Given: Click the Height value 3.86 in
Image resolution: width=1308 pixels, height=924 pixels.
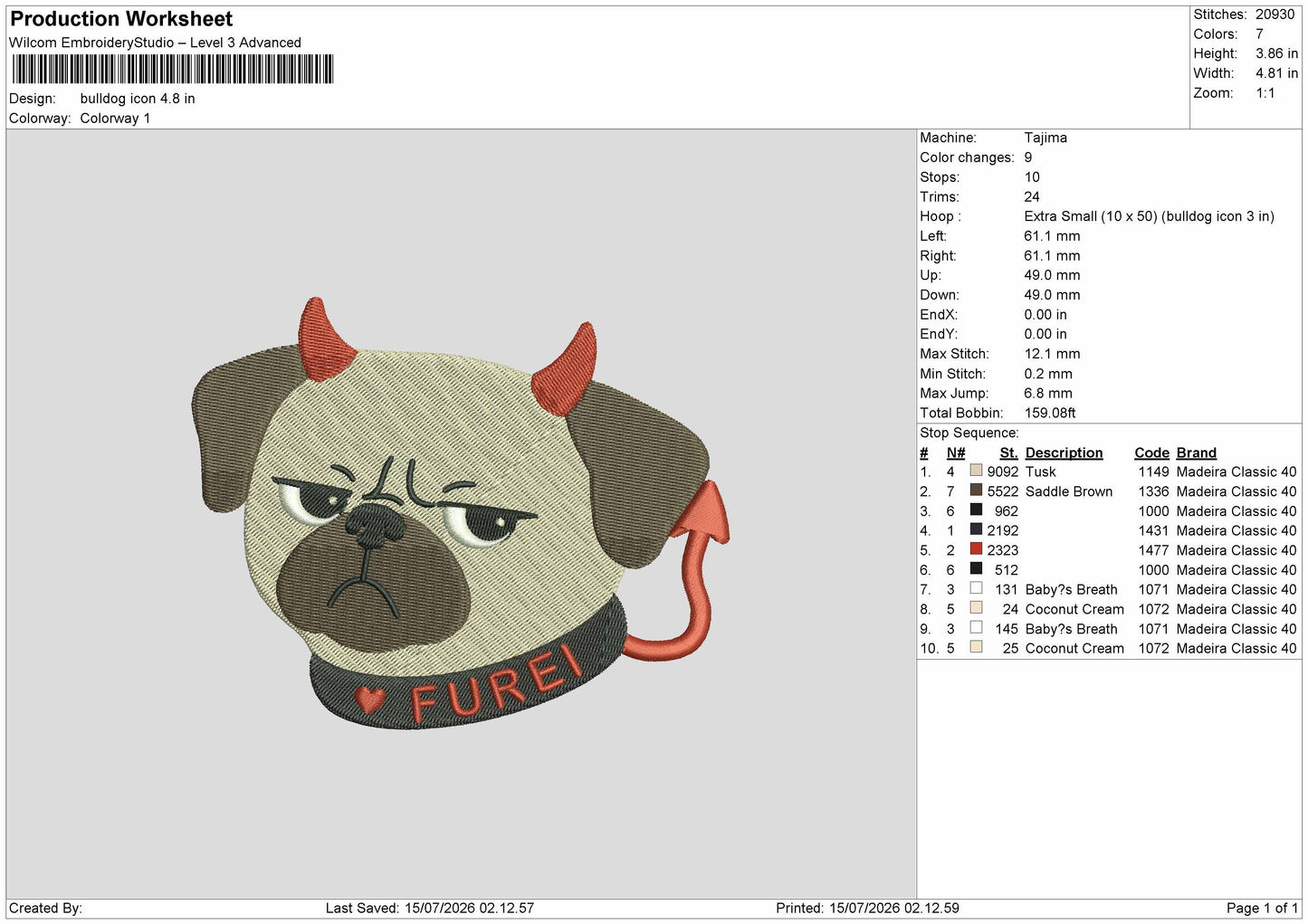Looking at the screenshot, I should click(x=1276, y=54).
